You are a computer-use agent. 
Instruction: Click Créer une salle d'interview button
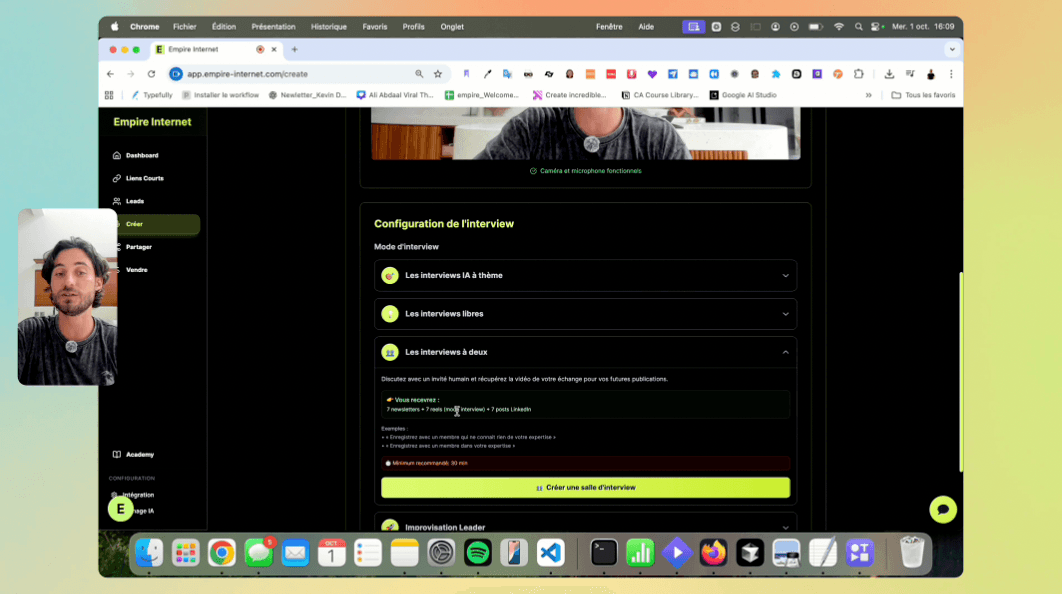click(x=585, y=487)
